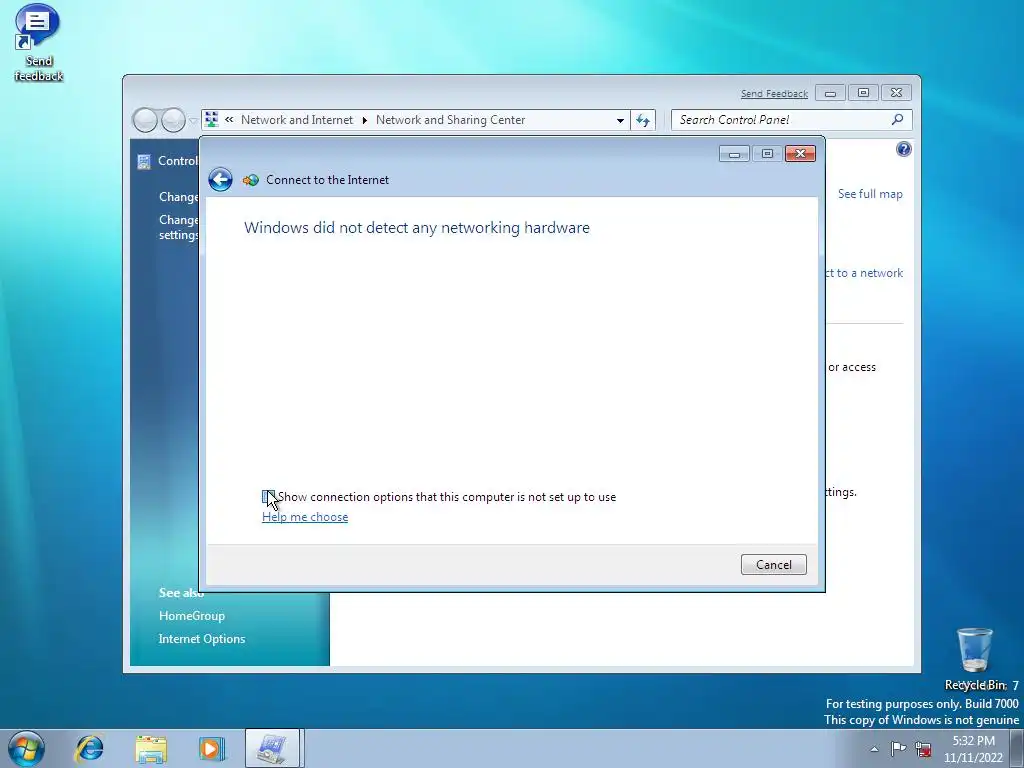Click connect to a network link behind dialog
The image size is (1024, 768).
coord(865,273)
